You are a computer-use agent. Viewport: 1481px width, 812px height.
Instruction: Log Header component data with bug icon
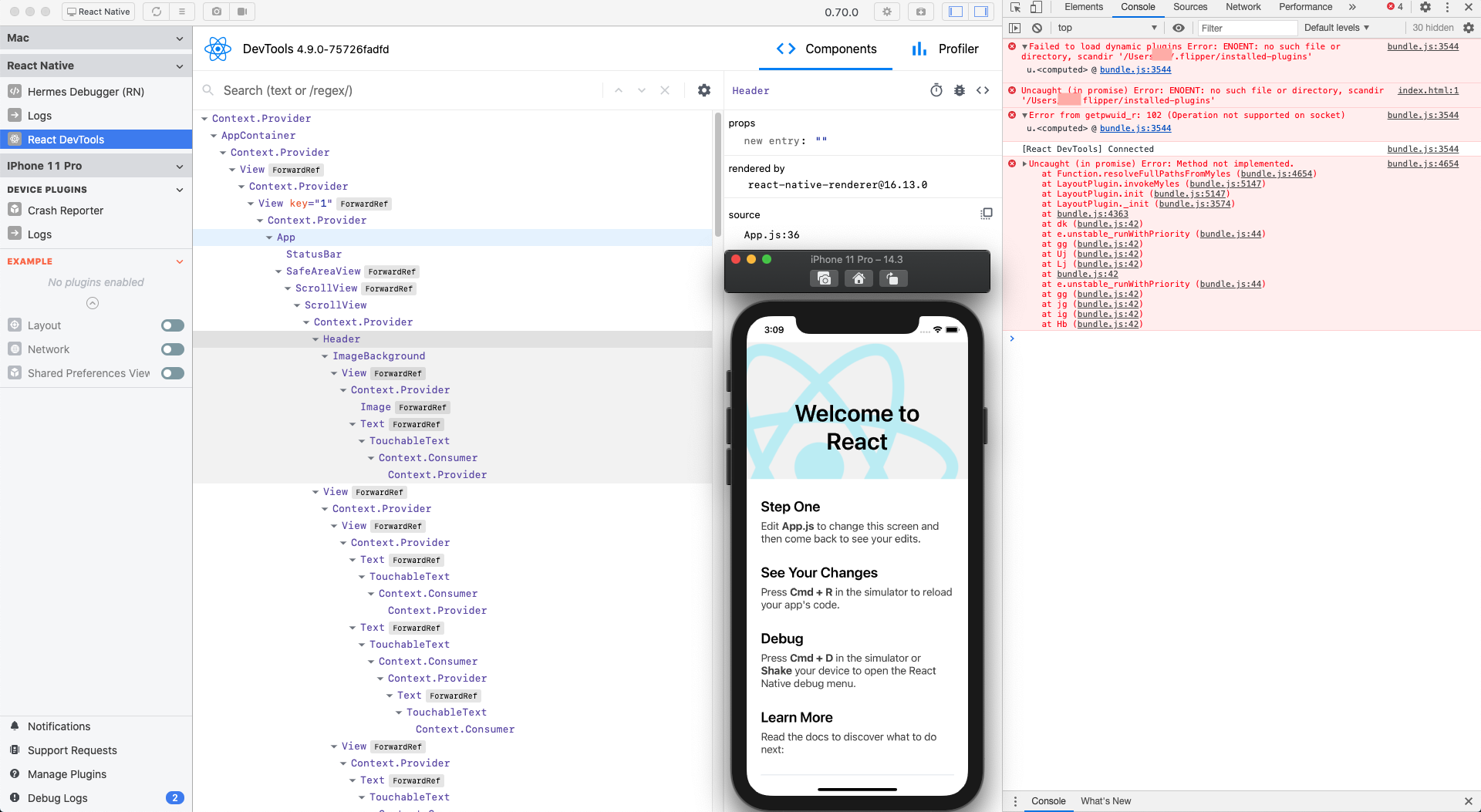click(960, 90)
